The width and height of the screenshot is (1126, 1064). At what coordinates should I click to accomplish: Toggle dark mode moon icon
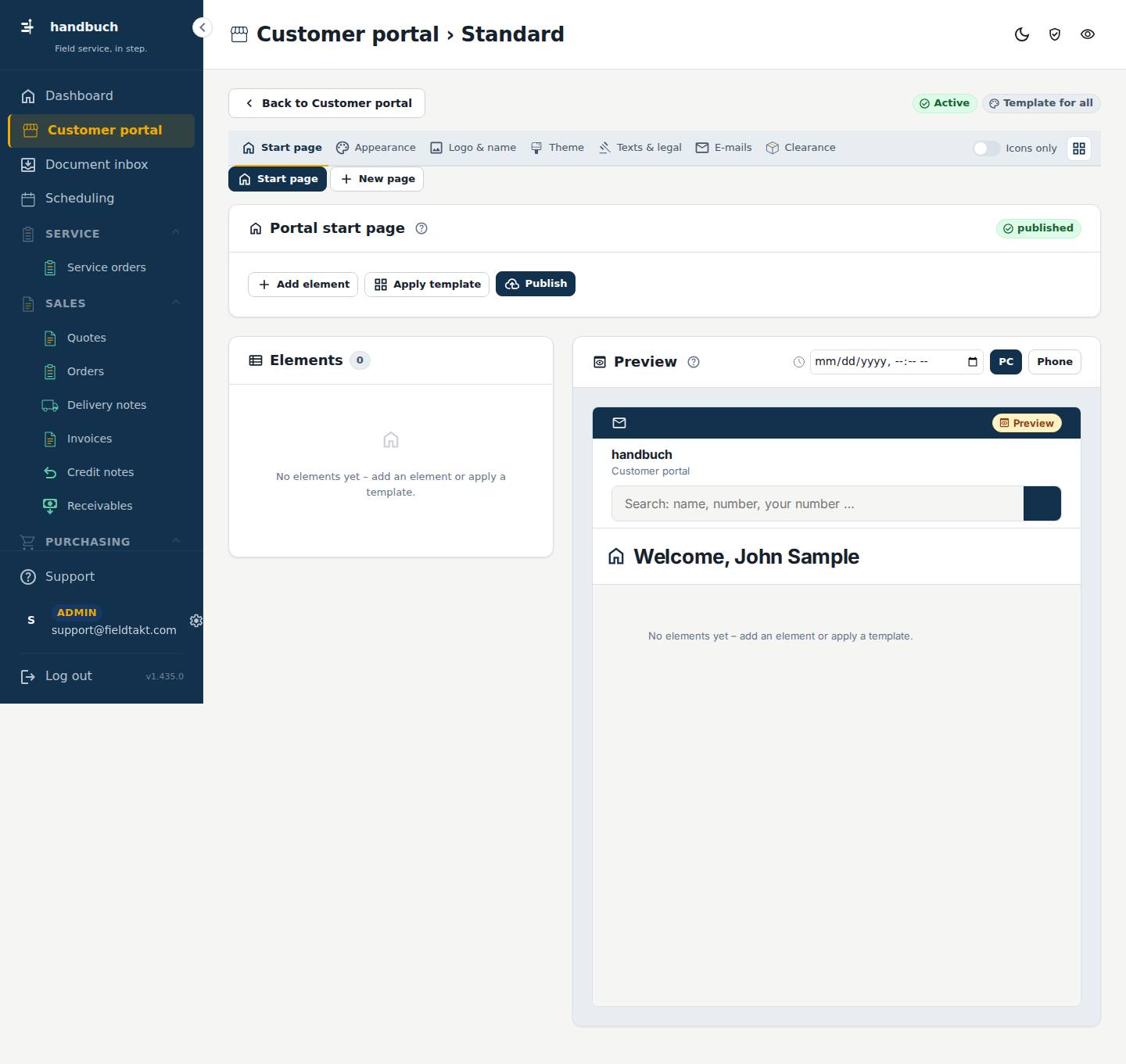[1021, 34]
